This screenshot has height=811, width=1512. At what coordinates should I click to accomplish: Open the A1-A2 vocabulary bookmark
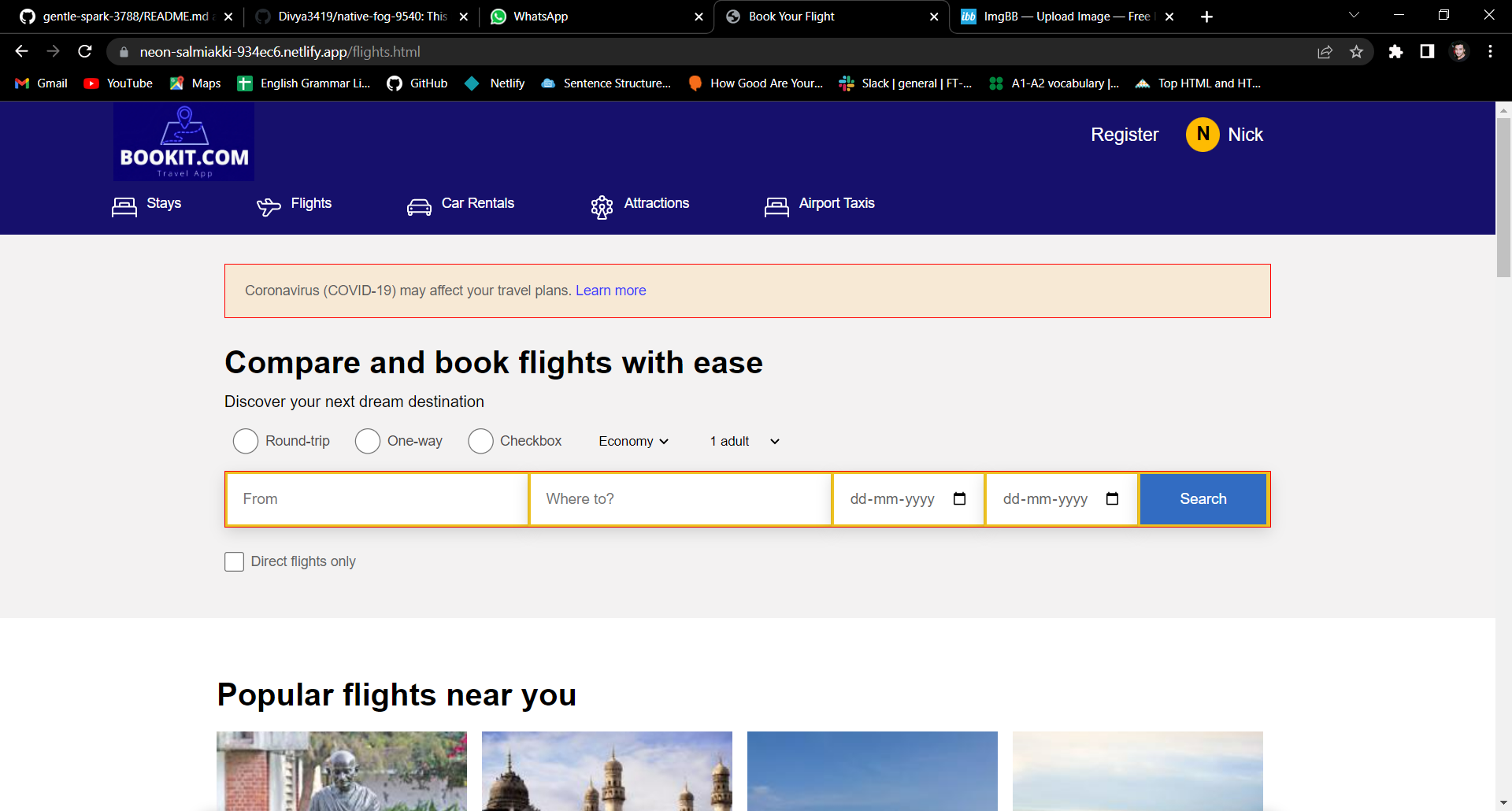pos(1054,83)
